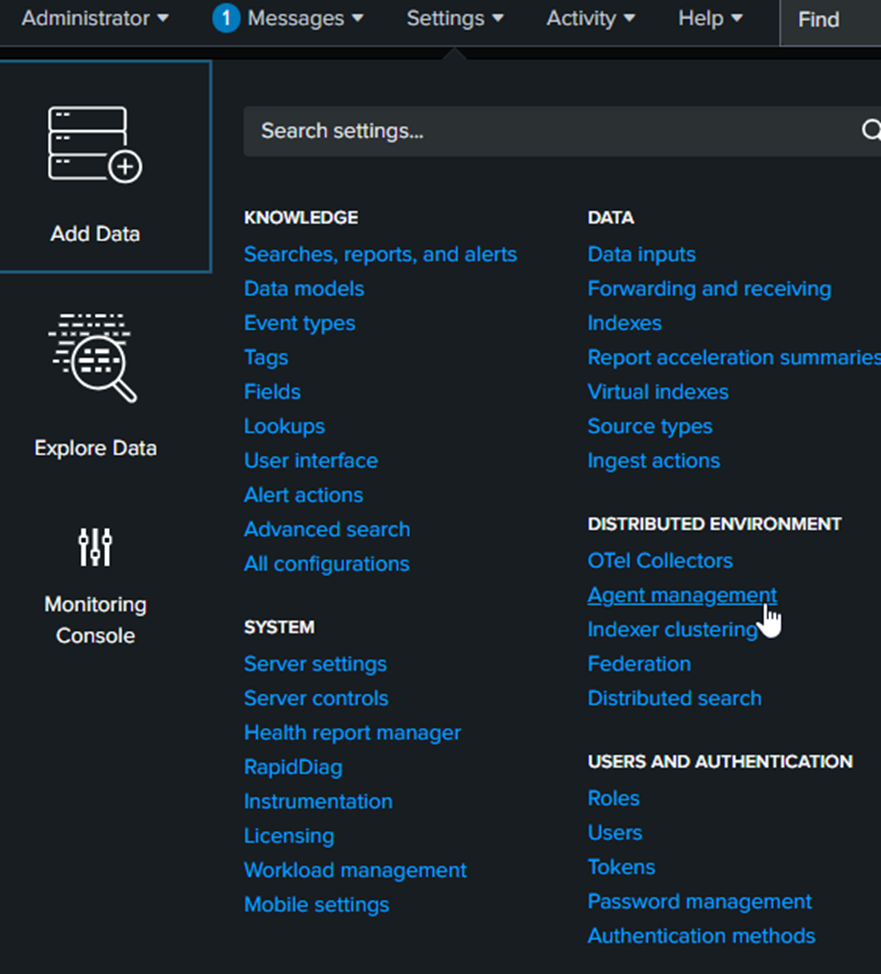The width and height of the screenshot is (881, 974).
Task: Open Server settings page
Action: 315,664
